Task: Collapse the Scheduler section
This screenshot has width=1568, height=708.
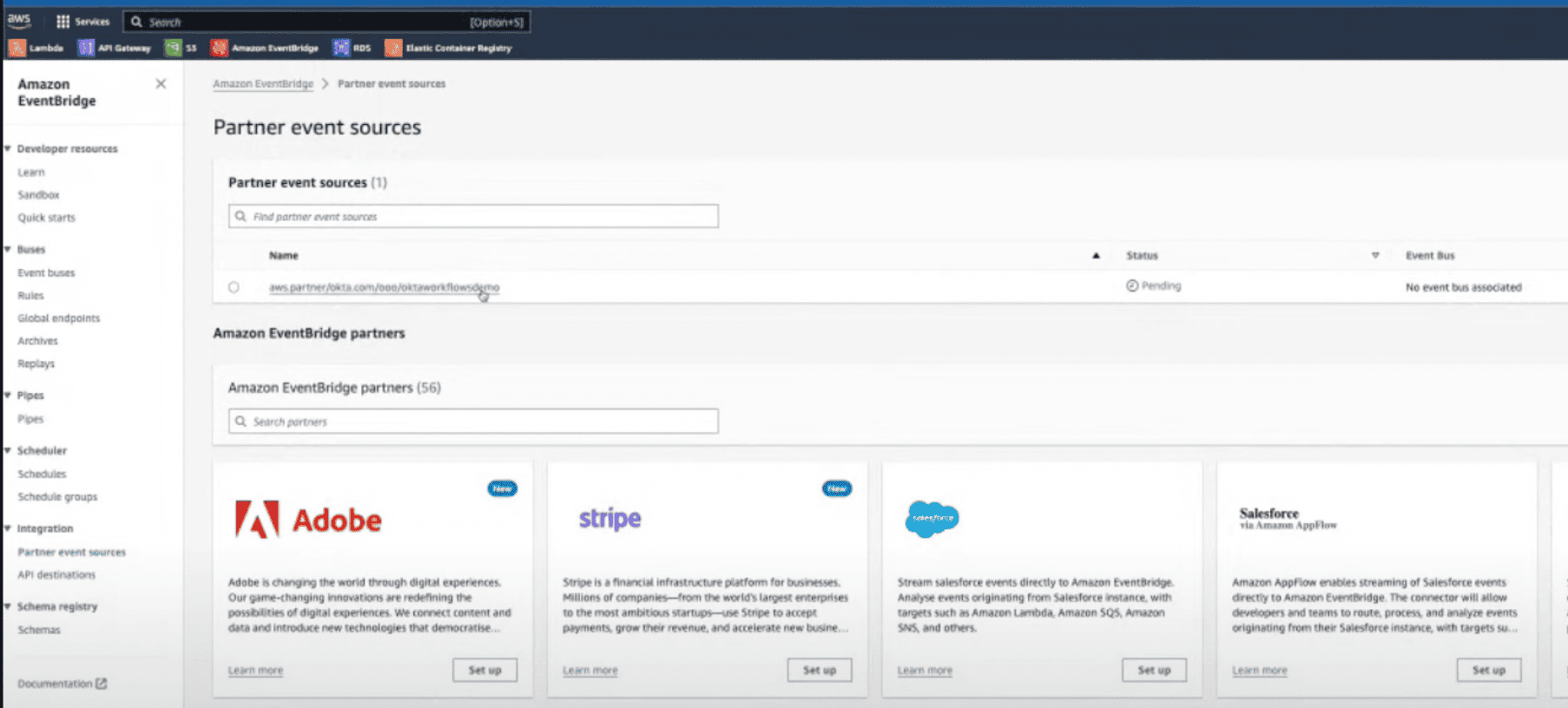Action: click(8, 450)
